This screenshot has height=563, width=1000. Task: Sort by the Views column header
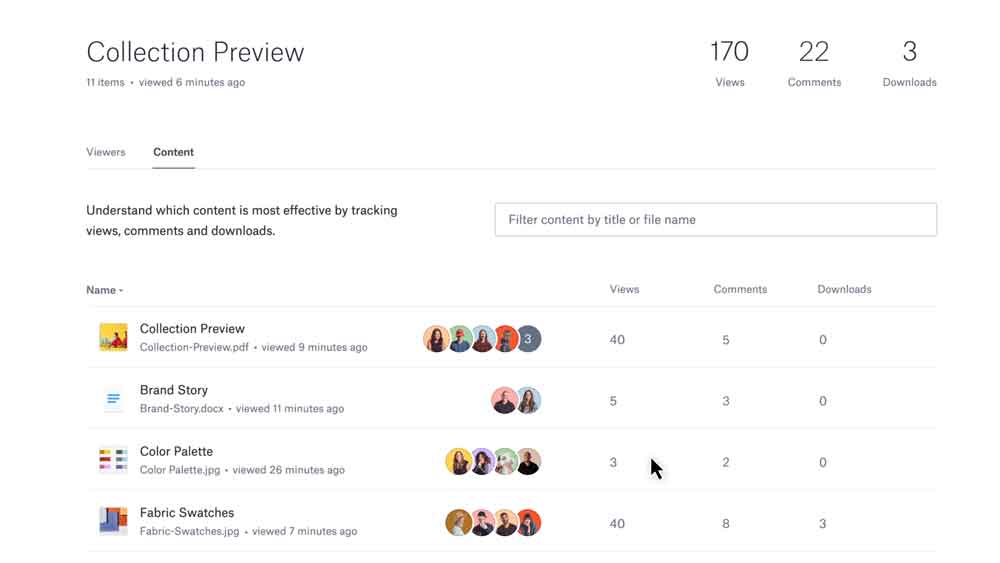(624, 289)
